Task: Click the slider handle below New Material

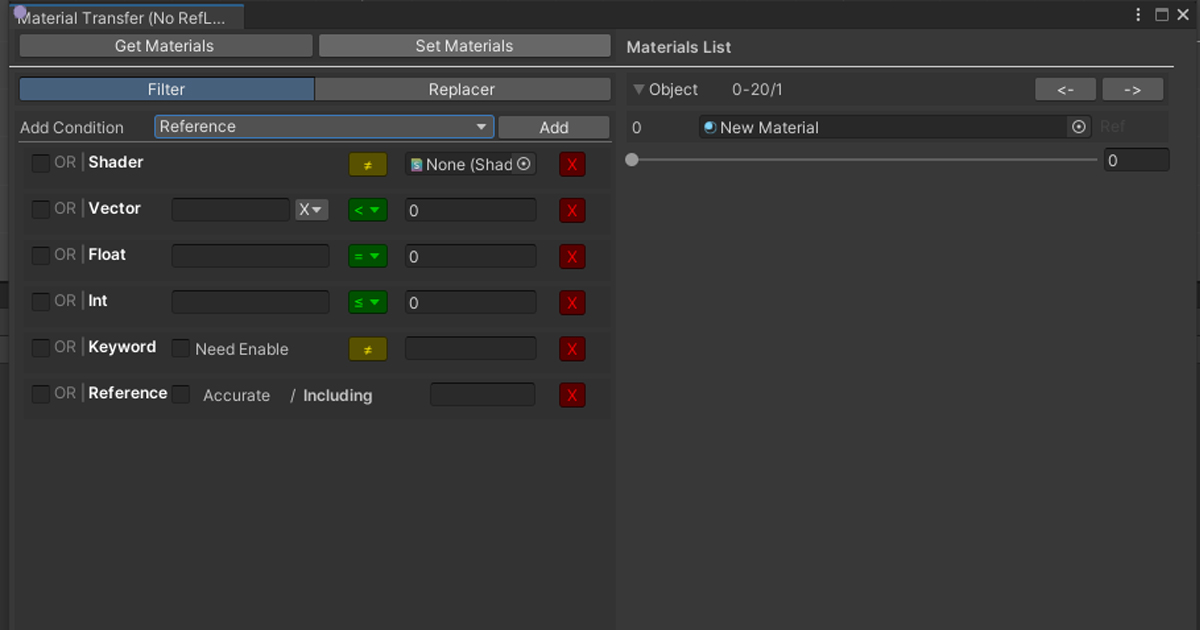Action: [x=631, y=158]
